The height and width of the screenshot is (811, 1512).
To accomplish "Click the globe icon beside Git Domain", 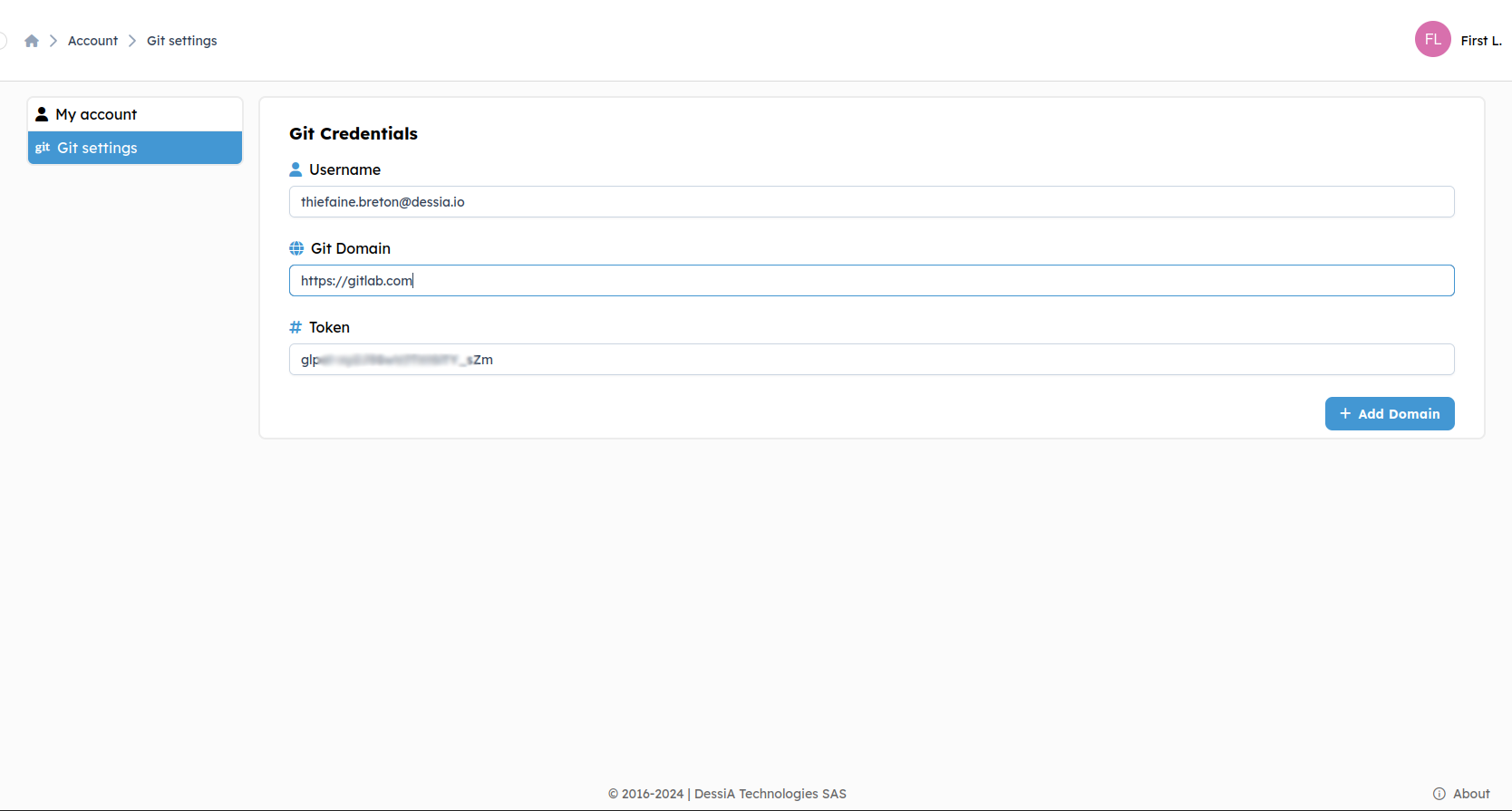I will pyautogui.click(x=296, y=248).
